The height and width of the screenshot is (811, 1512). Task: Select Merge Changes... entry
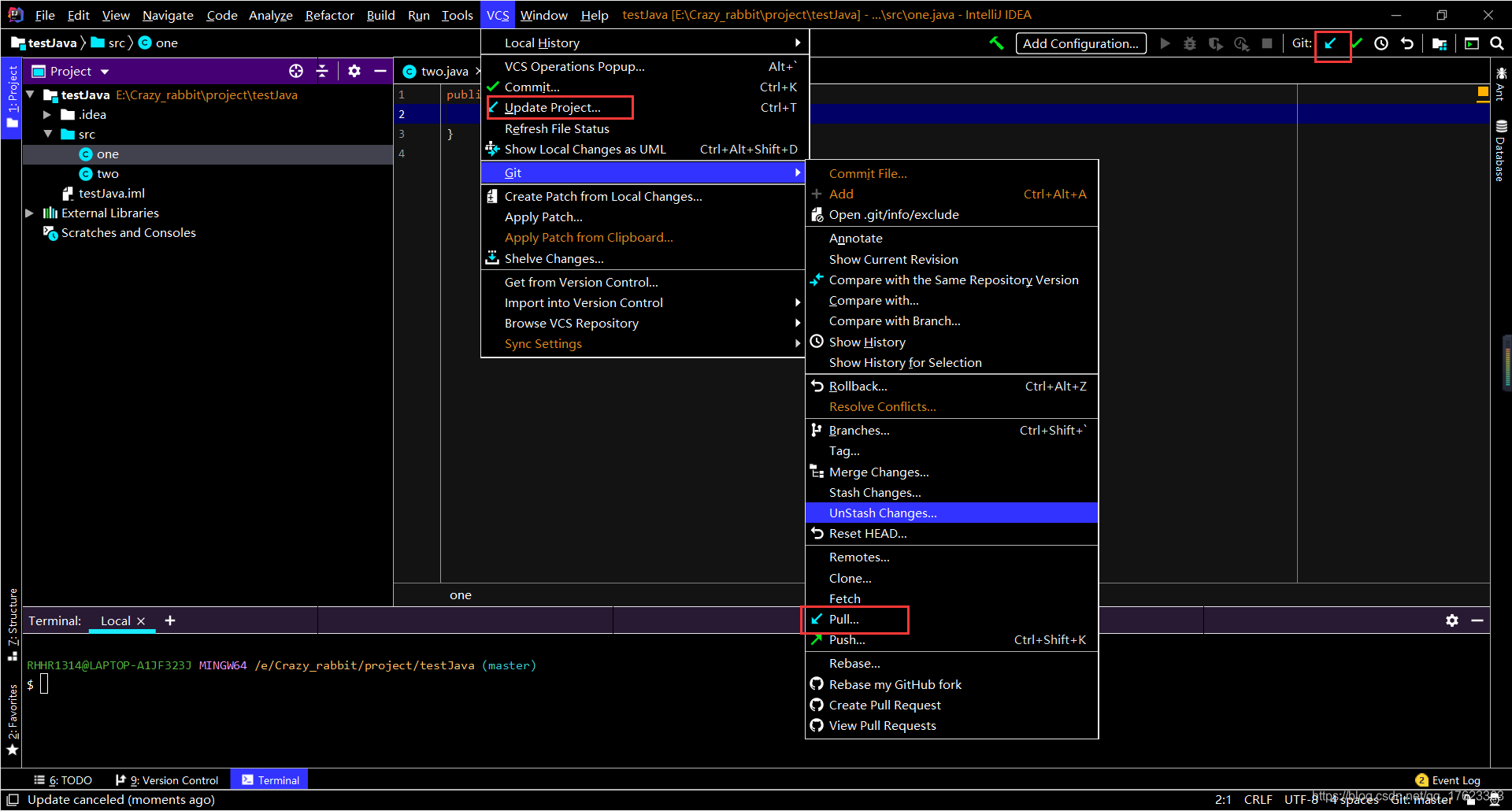point(951,472)
